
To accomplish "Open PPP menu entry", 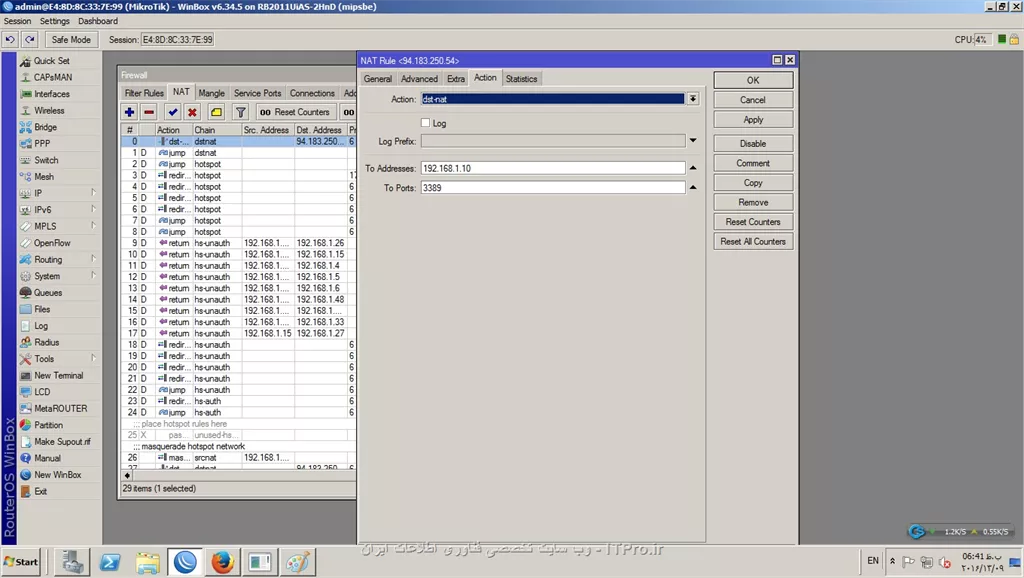I will (x=42, y=144).
